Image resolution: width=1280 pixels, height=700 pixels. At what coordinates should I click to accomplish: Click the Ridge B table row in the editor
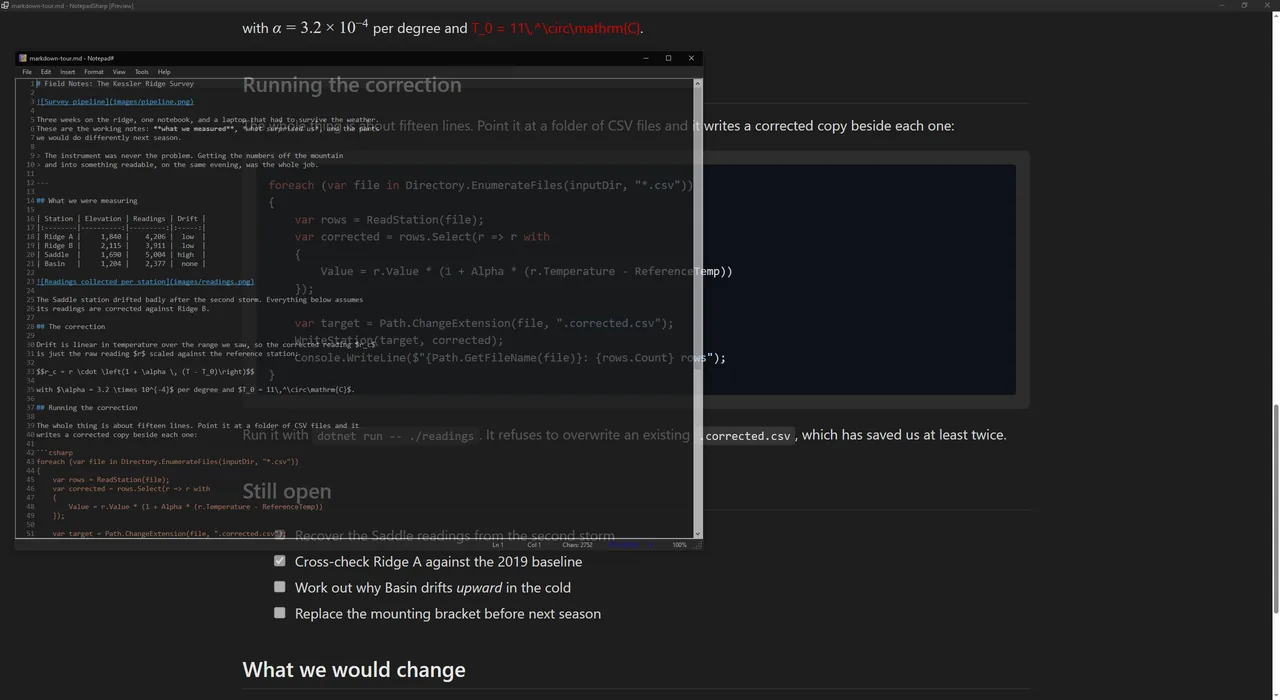pos(121,245)
